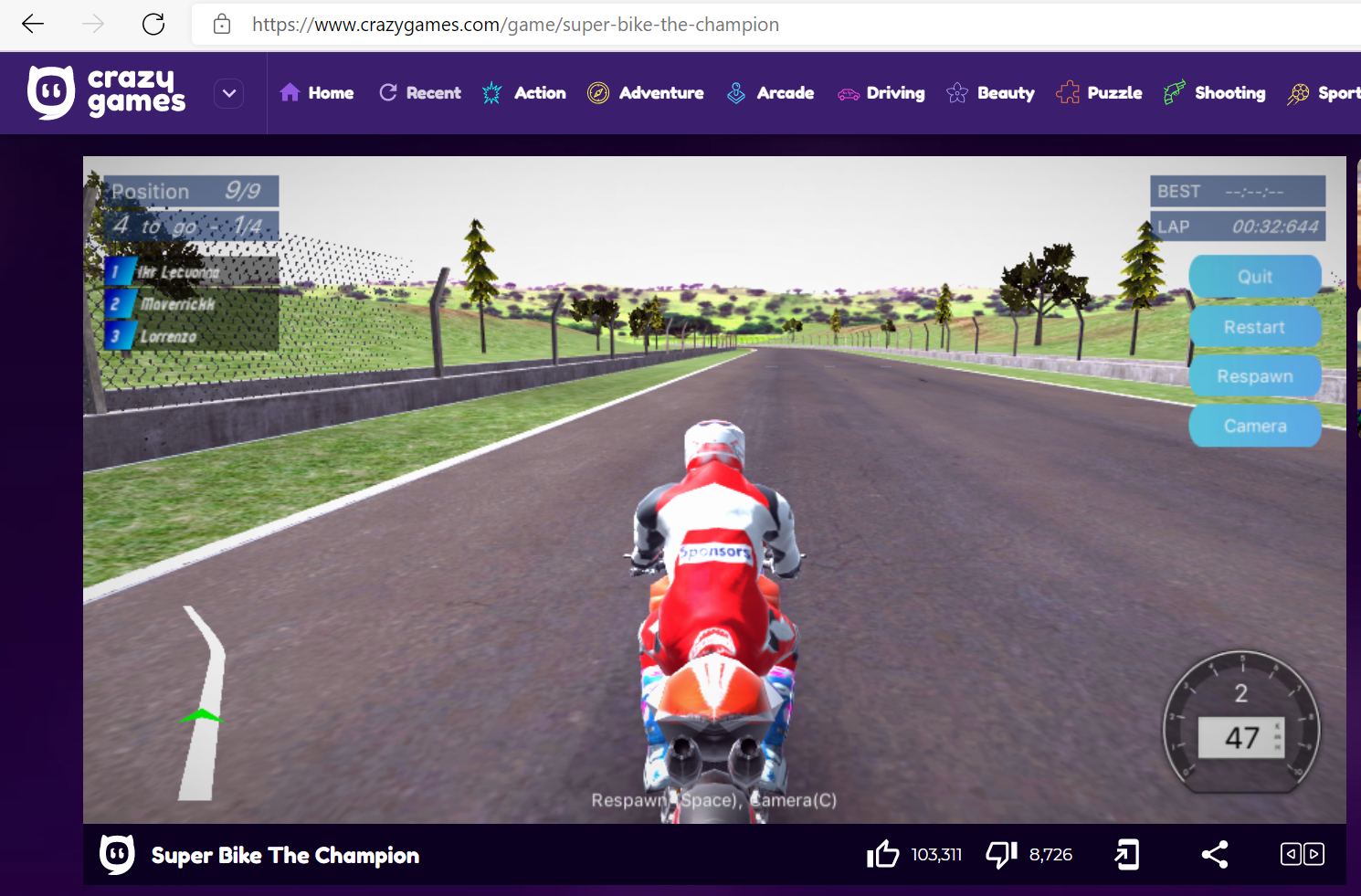Screen dimensions: 1361x896
Task: Click the browser forward arrow
Action: pos(93,24)
